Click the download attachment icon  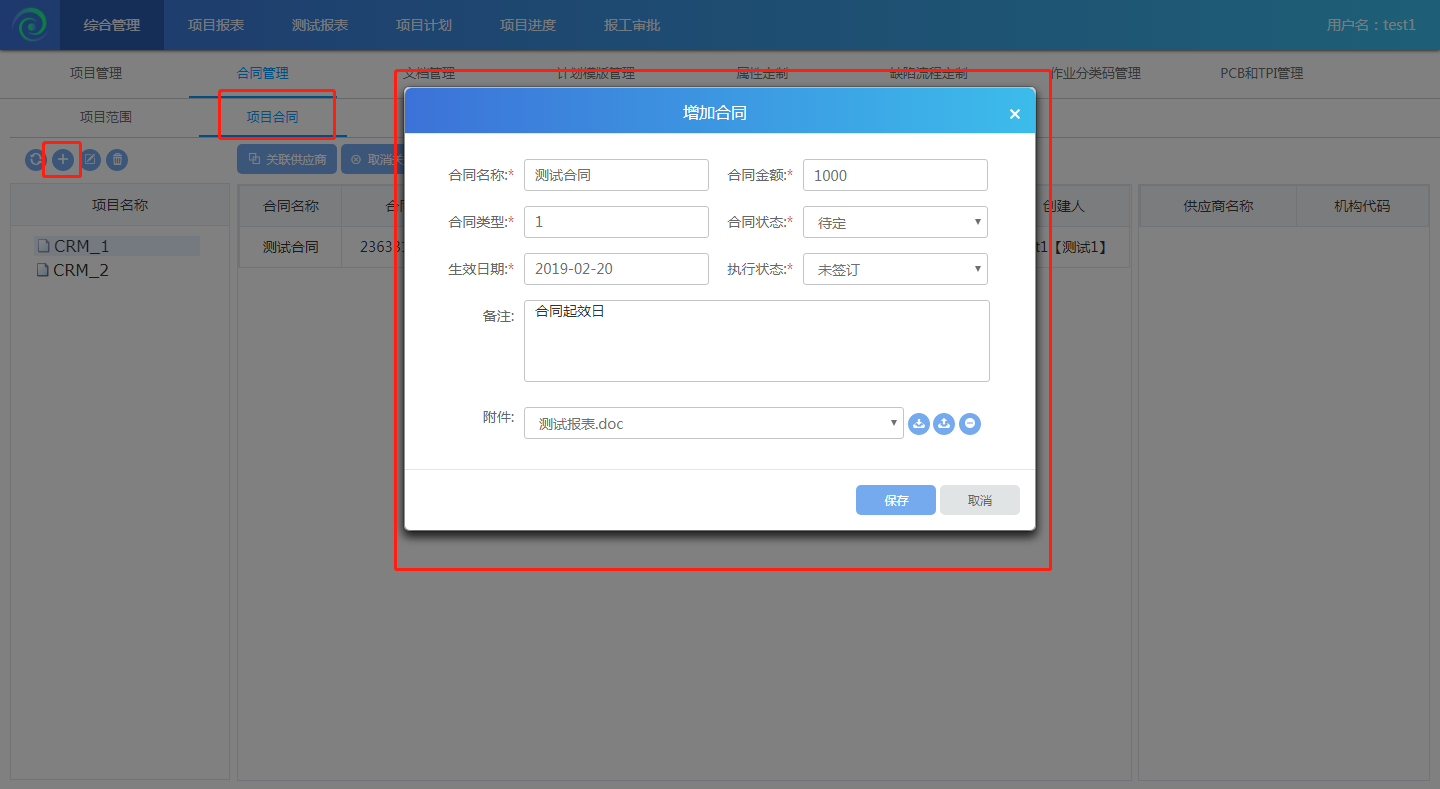tap(919, 424)
